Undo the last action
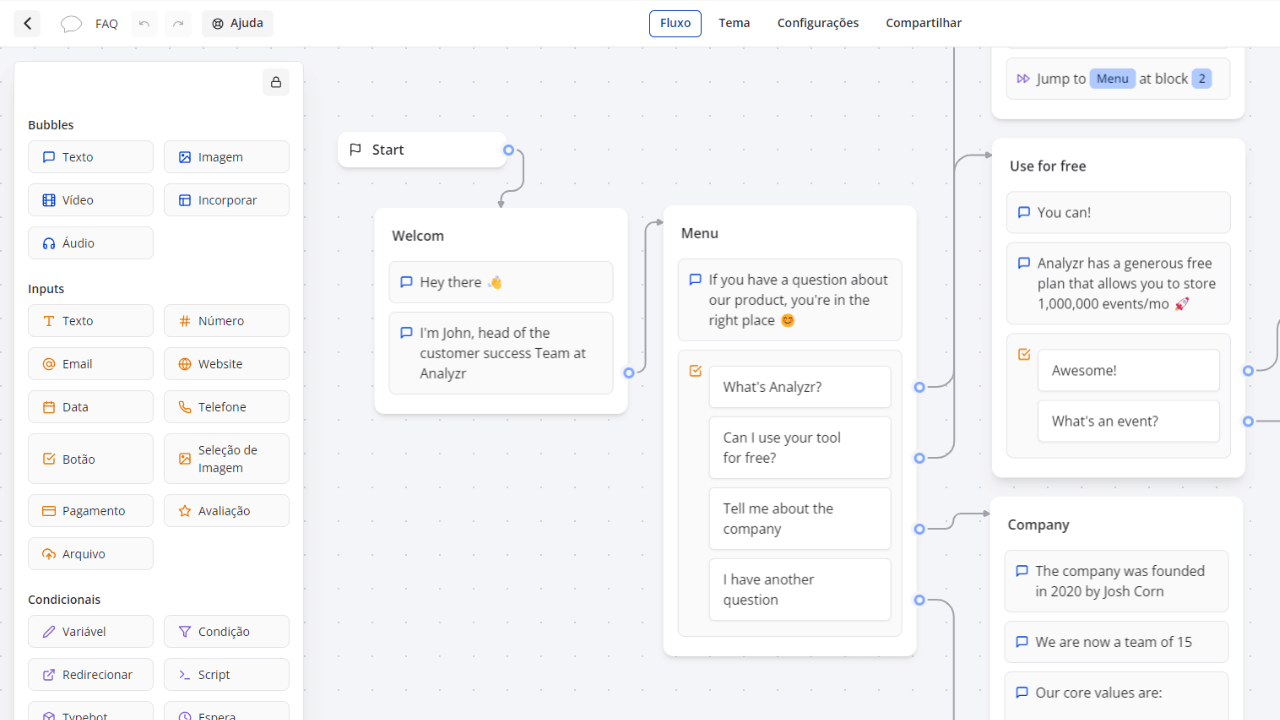 145,23
